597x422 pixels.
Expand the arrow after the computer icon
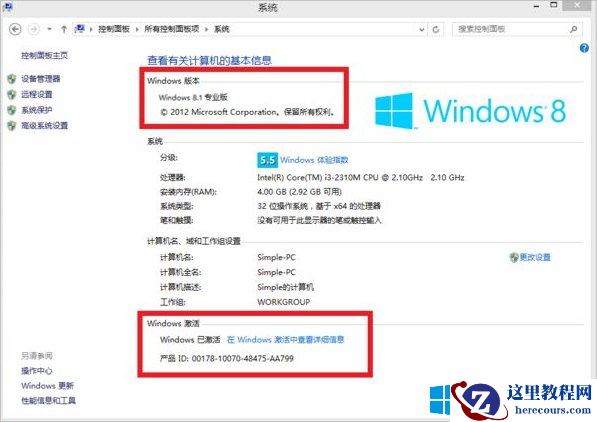pos(91,29)
